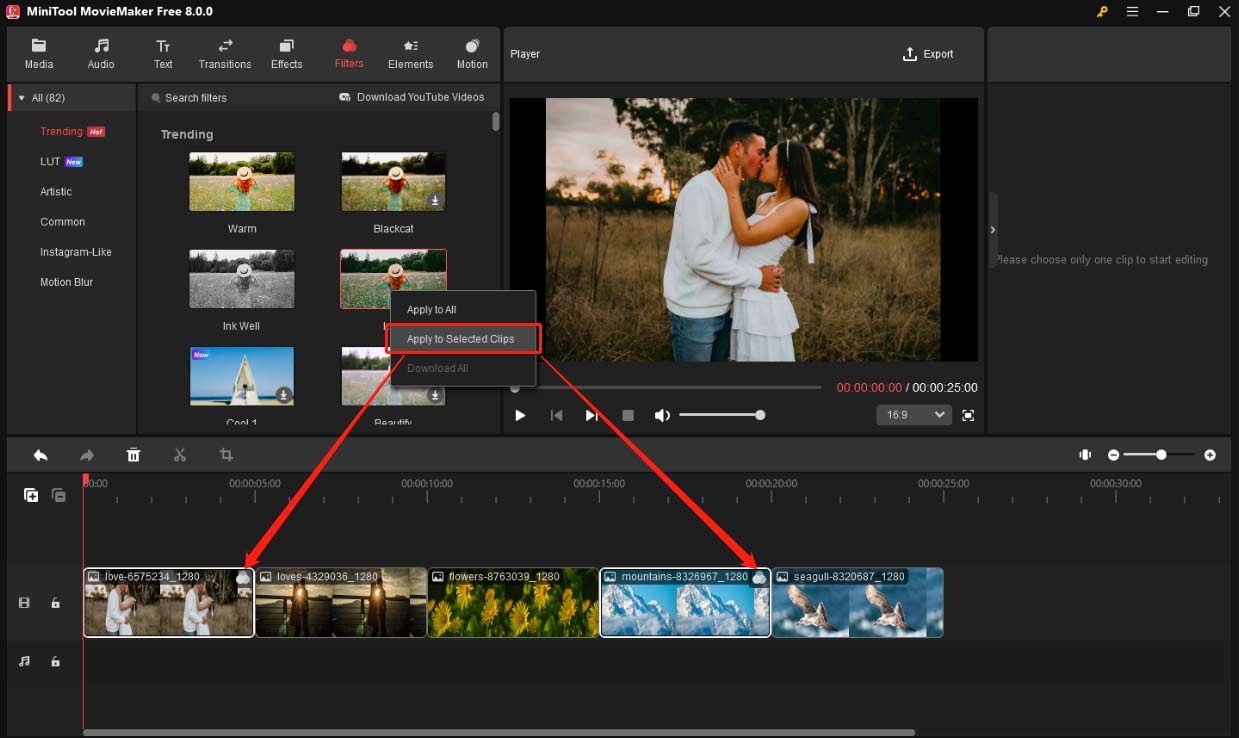Viewport: 1239px width, 738px height.
Task: Expand the collapsed properties panel arrow
Action: point(993,230)
